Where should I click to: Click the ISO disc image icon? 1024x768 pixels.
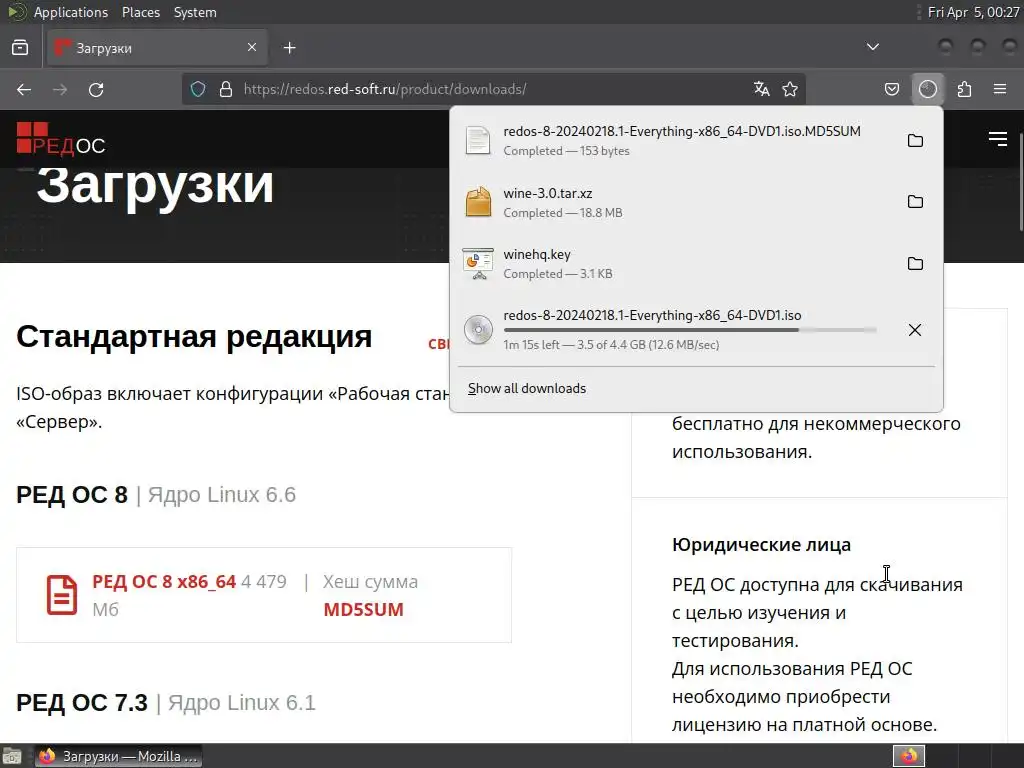(x=478, y=330)
